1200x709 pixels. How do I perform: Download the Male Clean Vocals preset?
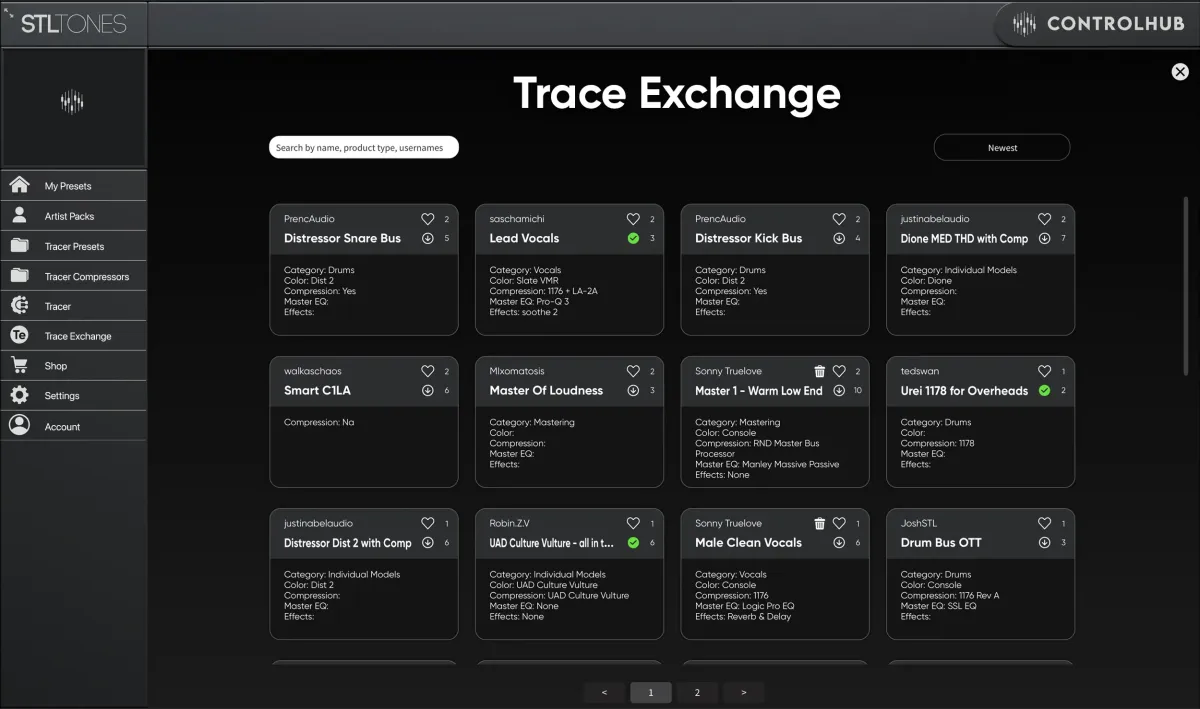839,542
